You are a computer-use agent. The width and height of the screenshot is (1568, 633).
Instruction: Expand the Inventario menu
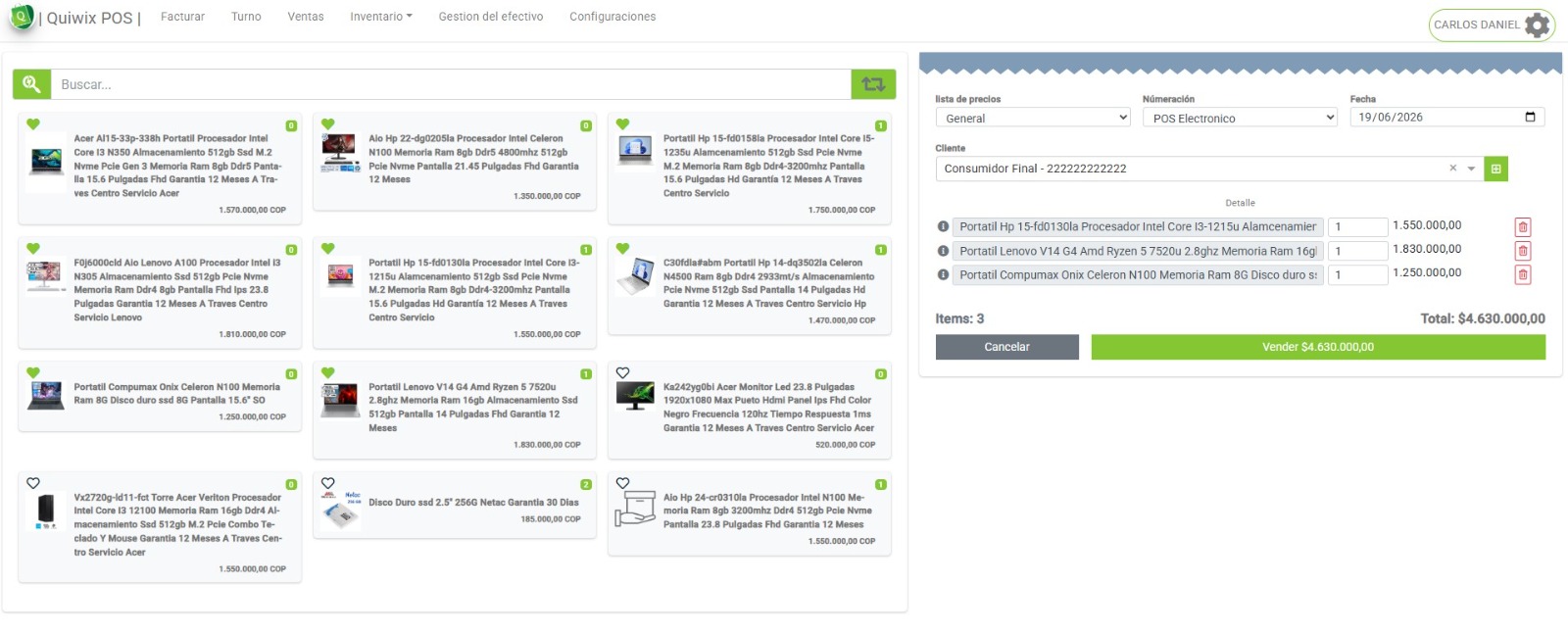click(381, 17)
